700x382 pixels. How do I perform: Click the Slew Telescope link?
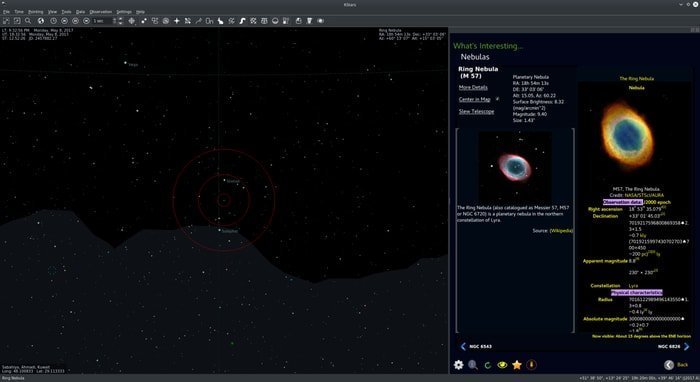tap(476, 112)
